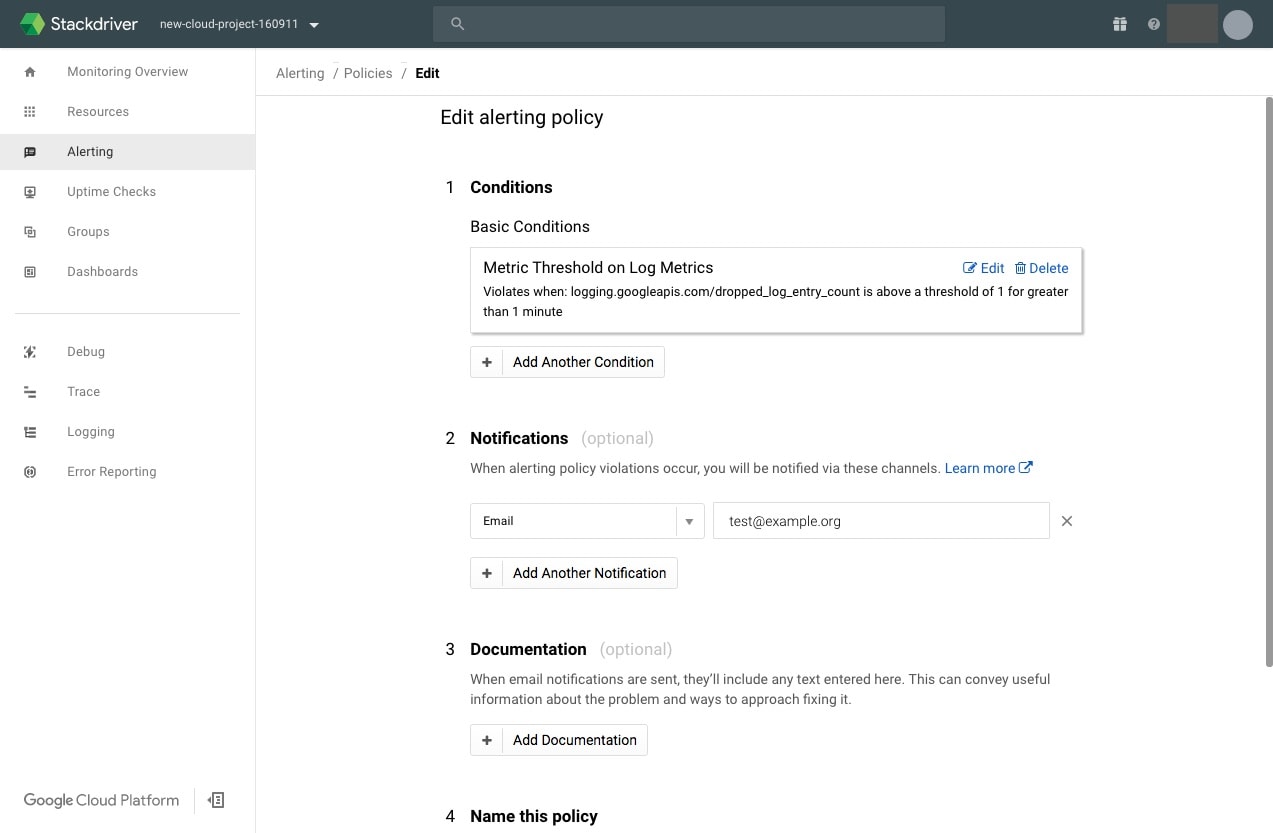The height and width of the screenshot is (833, 1273).
Task: Click the Logging icon in sidebar
Action: 30,432
